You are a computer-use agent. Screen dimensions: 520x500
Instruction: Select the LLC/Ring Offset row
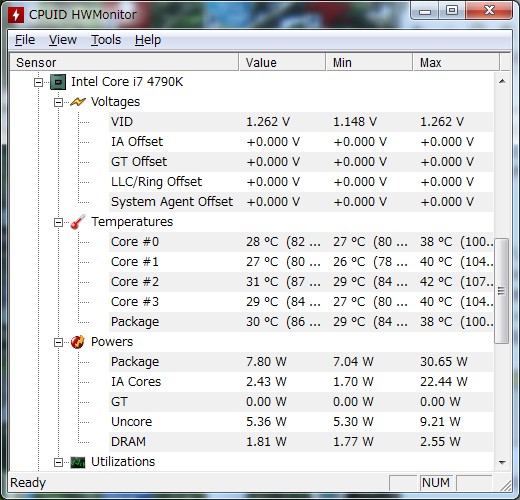pyautogui.click(x=301, y=182)
